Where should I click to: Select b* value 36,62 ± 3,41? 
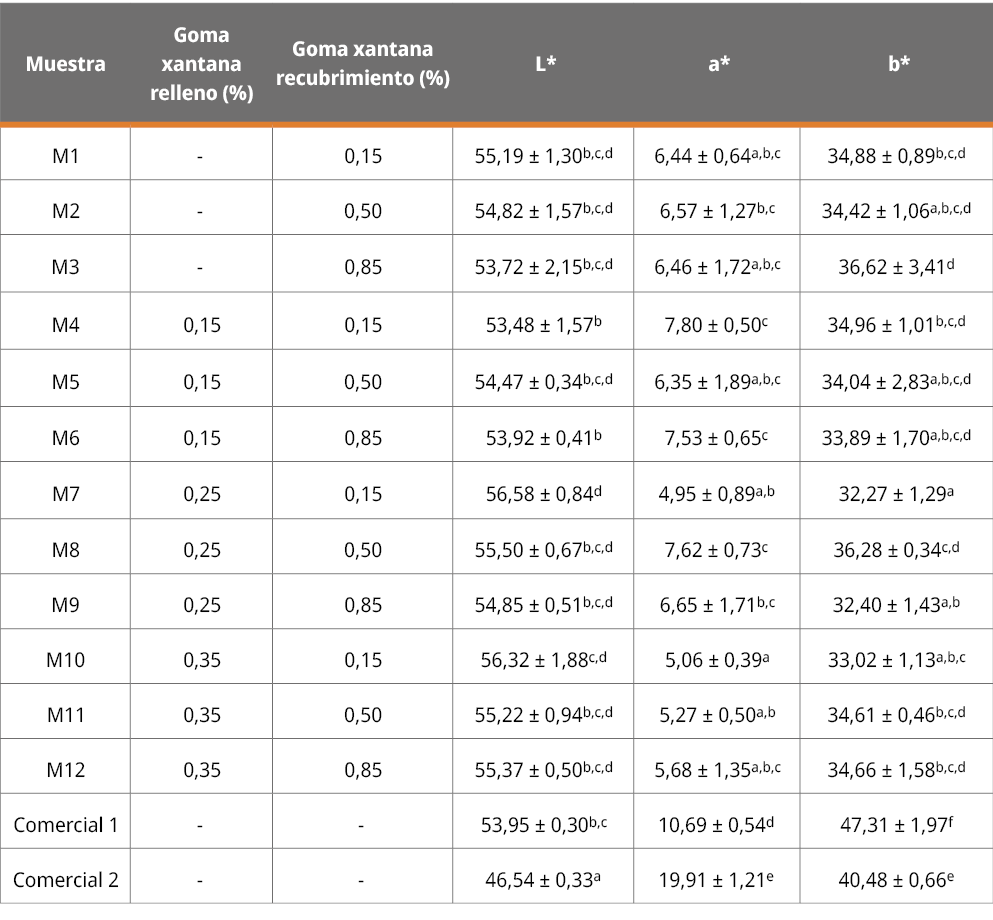pyautogui.click(x=896, y=268)
